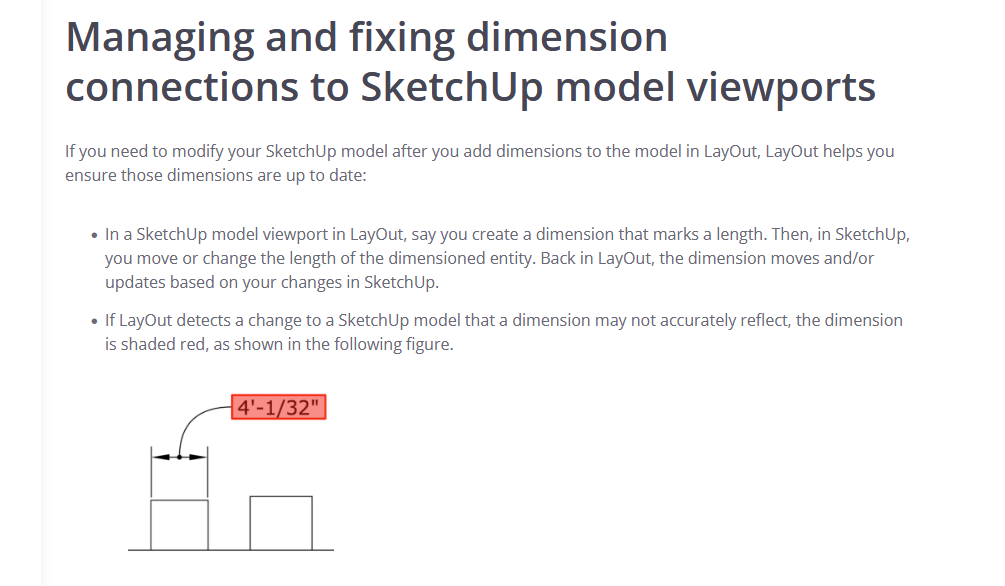Click the ground line under the squares
The image size is (1005, 586).
(x=230, y=550)
